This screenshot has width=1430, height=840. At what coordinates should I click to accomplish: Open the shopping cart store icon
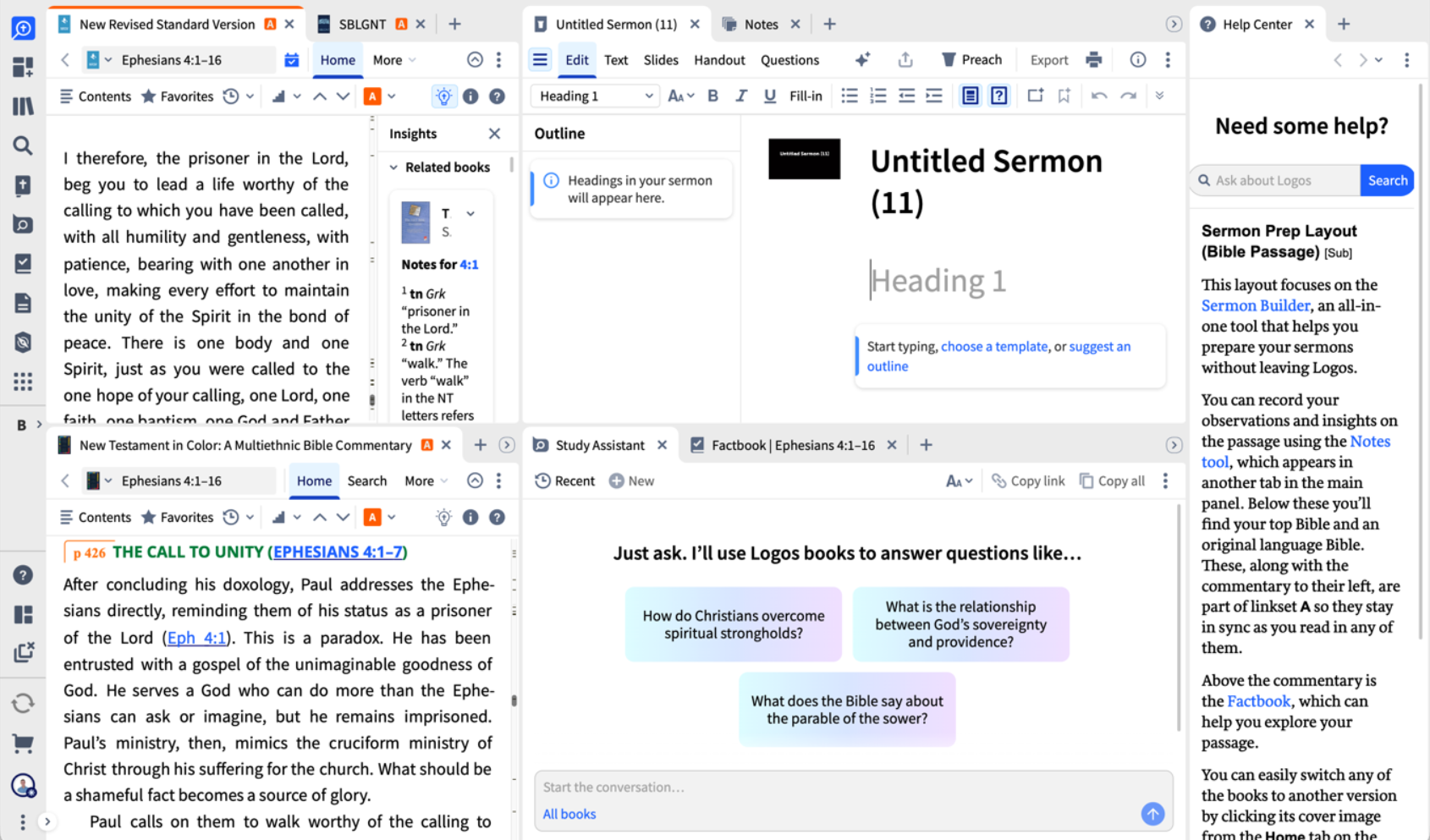[x=23, y=744]
